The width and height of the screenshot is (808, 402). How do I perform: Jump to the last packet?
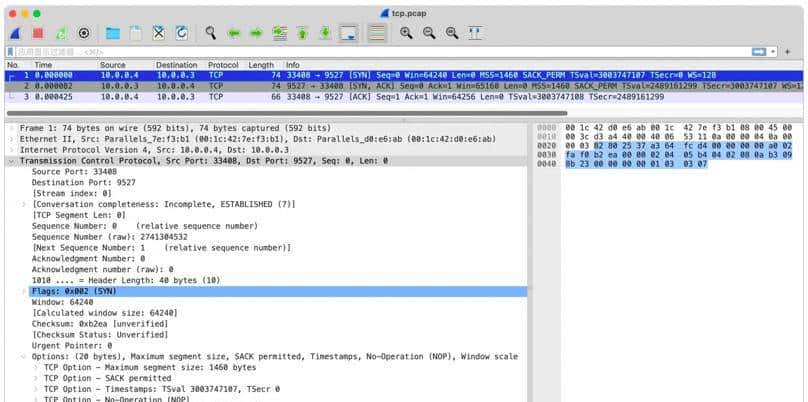tap(325, 33)
